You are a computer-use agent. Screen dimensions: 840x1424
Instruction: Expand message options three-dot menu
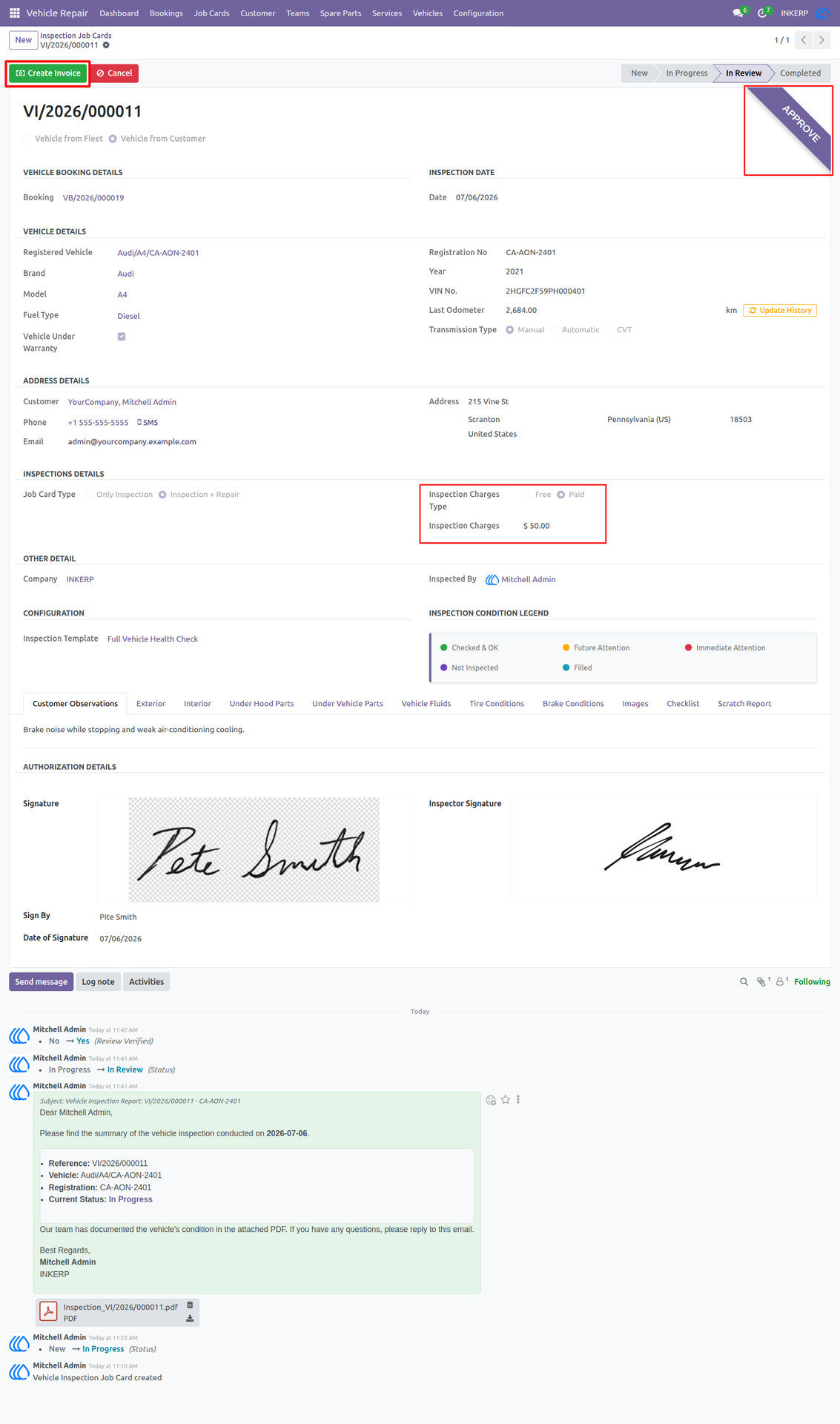coord(518,1100)
